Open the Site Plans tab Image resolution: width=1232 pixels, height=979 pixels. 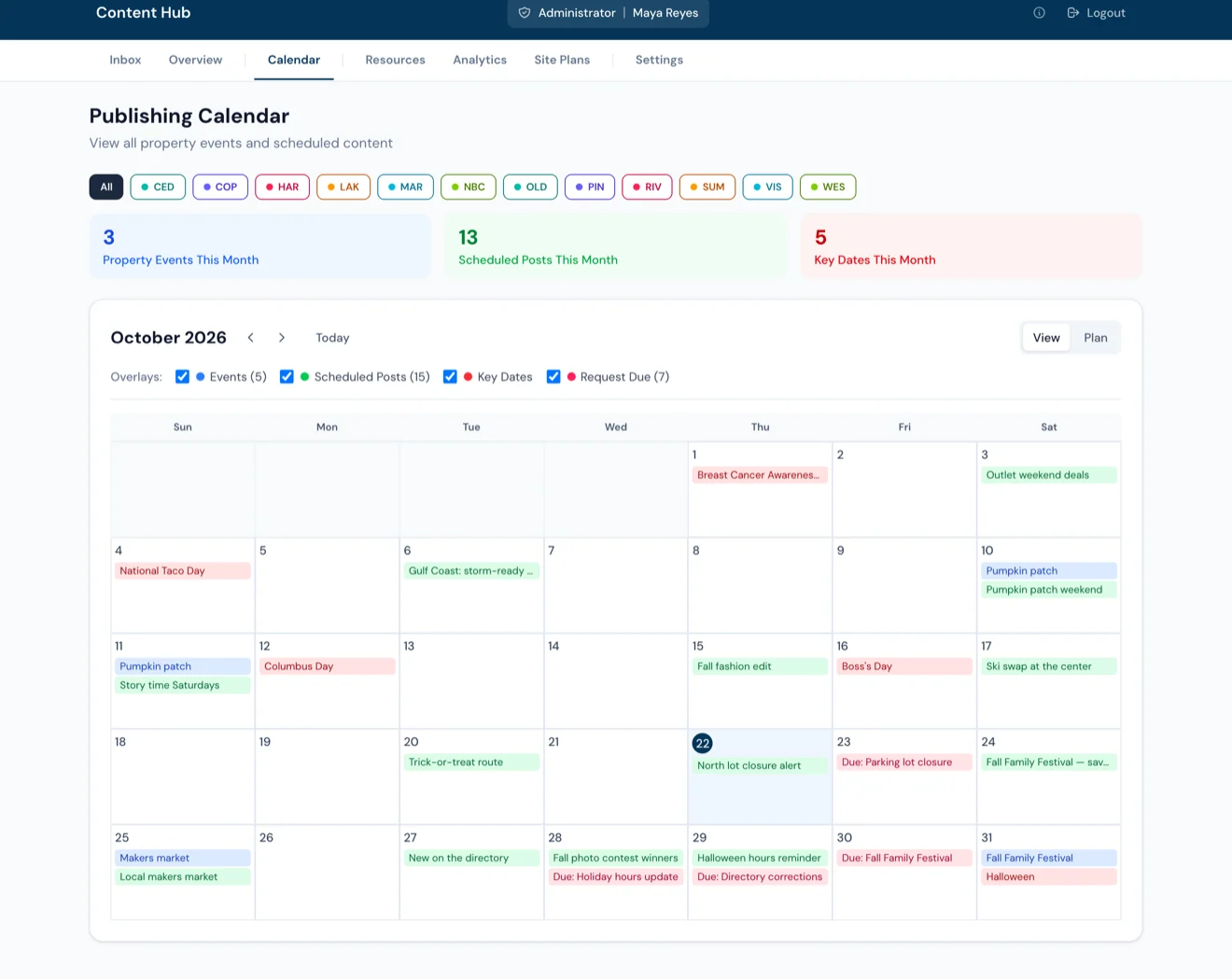click(562, 60)
